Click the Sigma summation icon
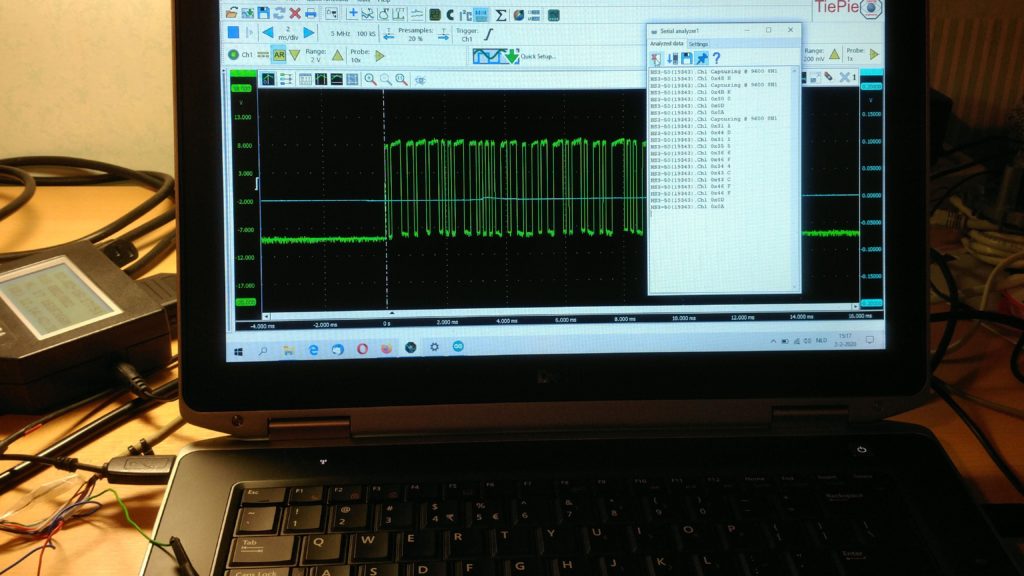 click(x=500, y=15)
